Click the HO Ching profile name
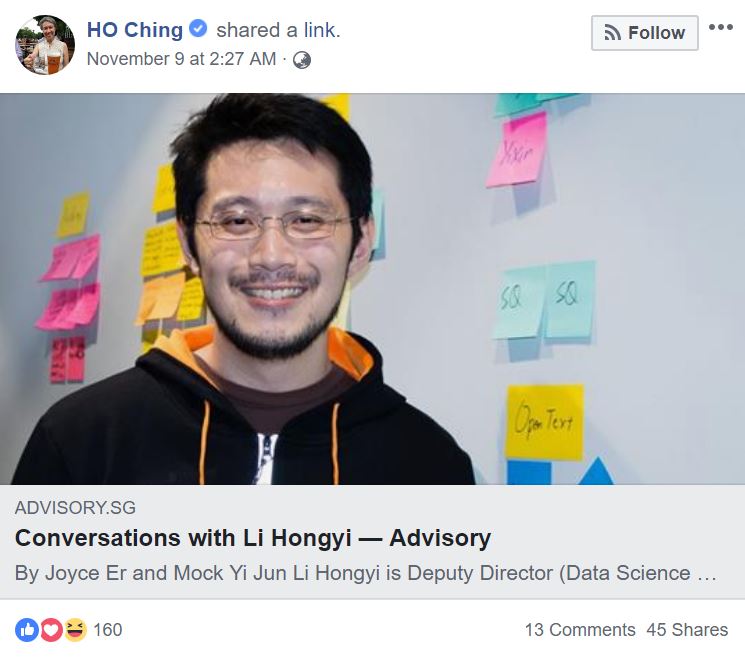The image size is (745, 657). [x=134, y=30]
